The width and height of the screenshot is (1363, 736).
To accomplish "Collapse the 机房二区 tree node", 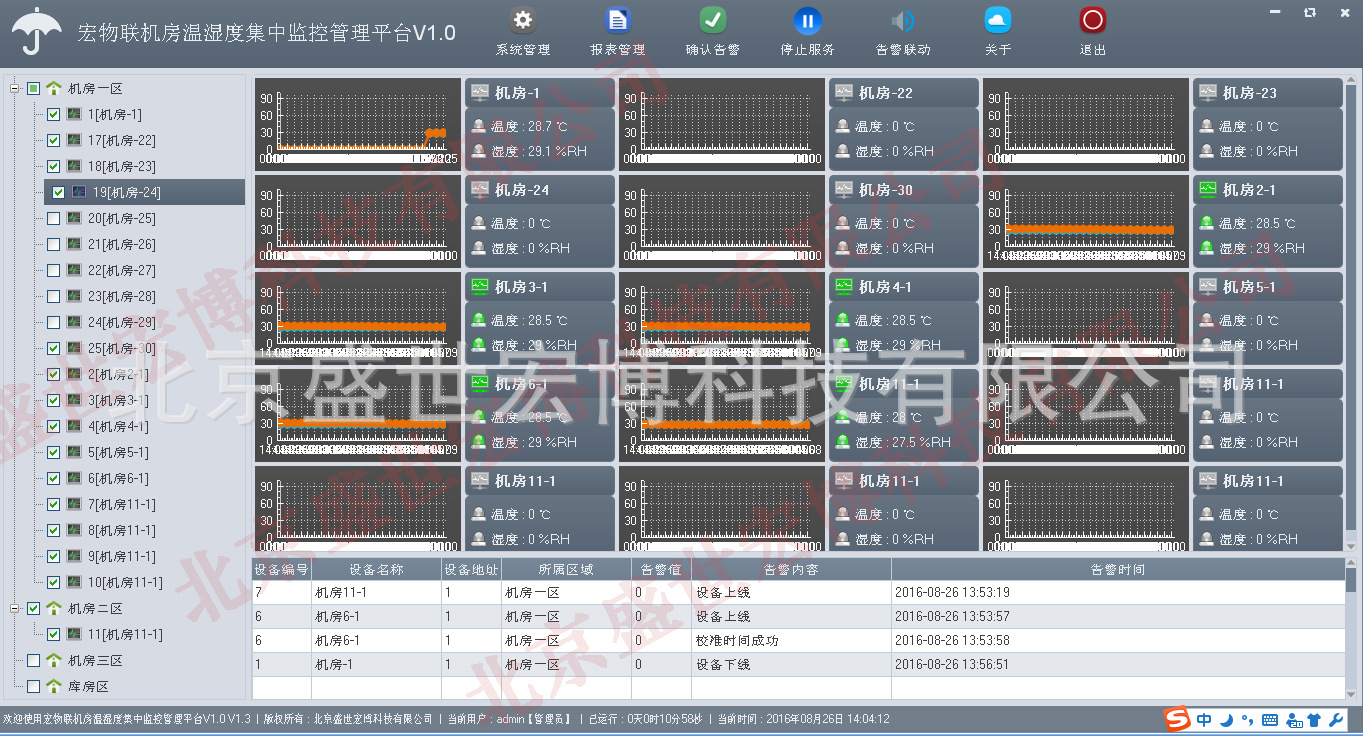I will click(15, 608).
